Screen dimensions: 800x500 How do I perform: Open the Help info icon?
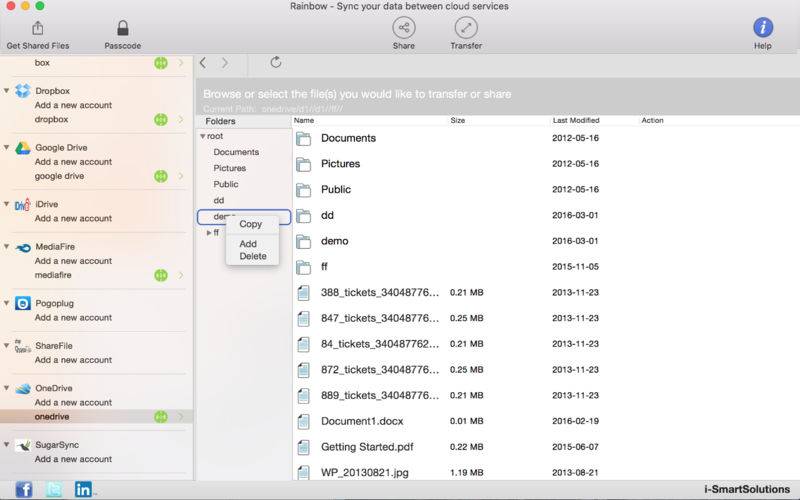tap(763, 28)
